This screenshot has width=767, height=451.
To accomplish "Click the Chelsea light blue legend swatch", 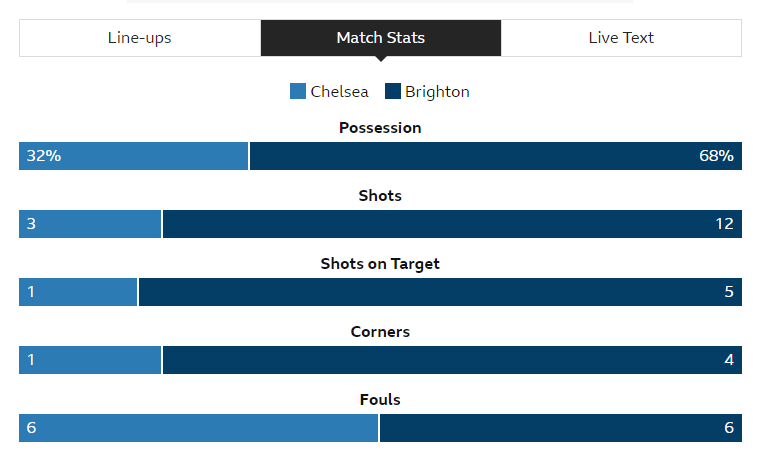I will point(298,91).
